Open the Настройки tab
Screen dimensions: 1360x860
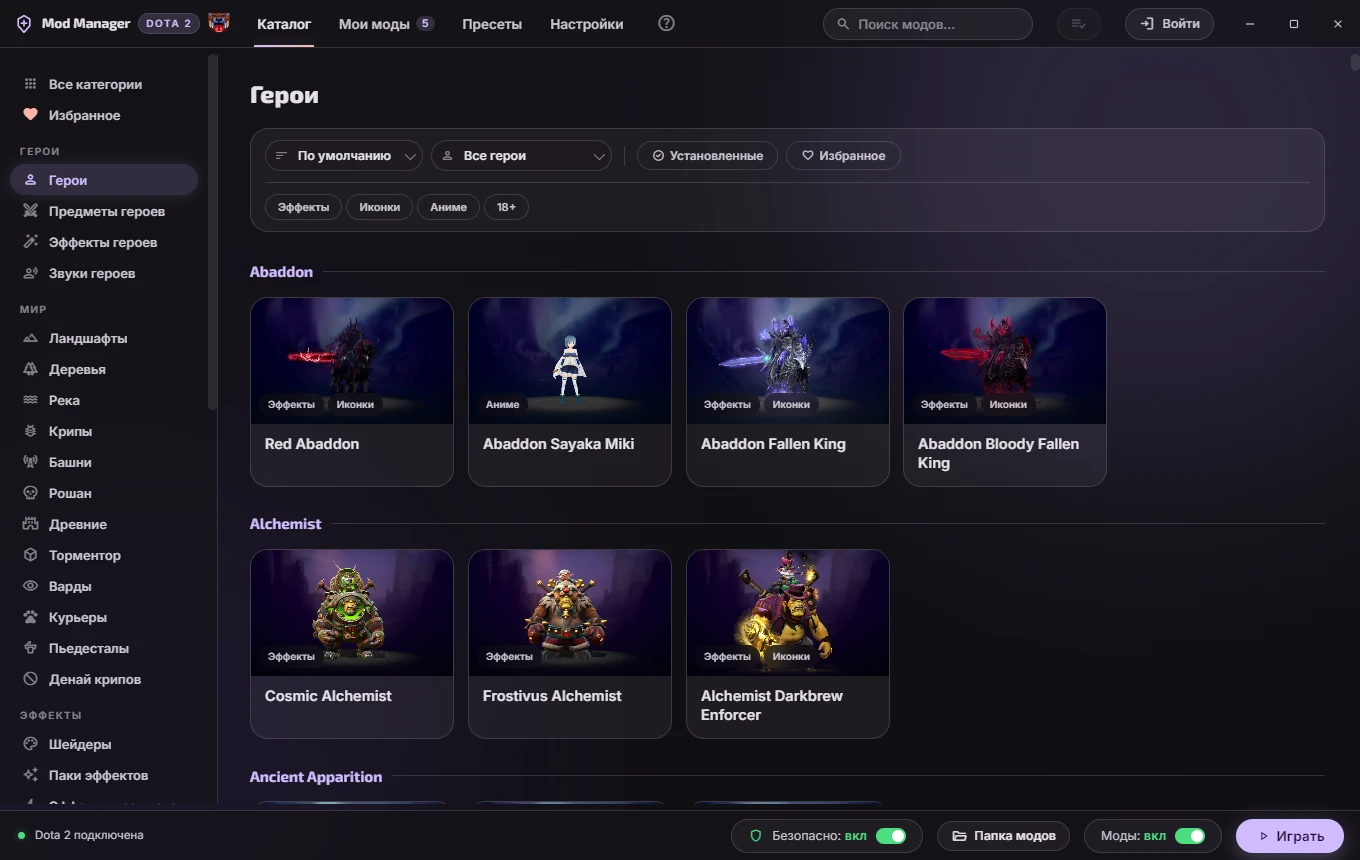tap(587, 24)
